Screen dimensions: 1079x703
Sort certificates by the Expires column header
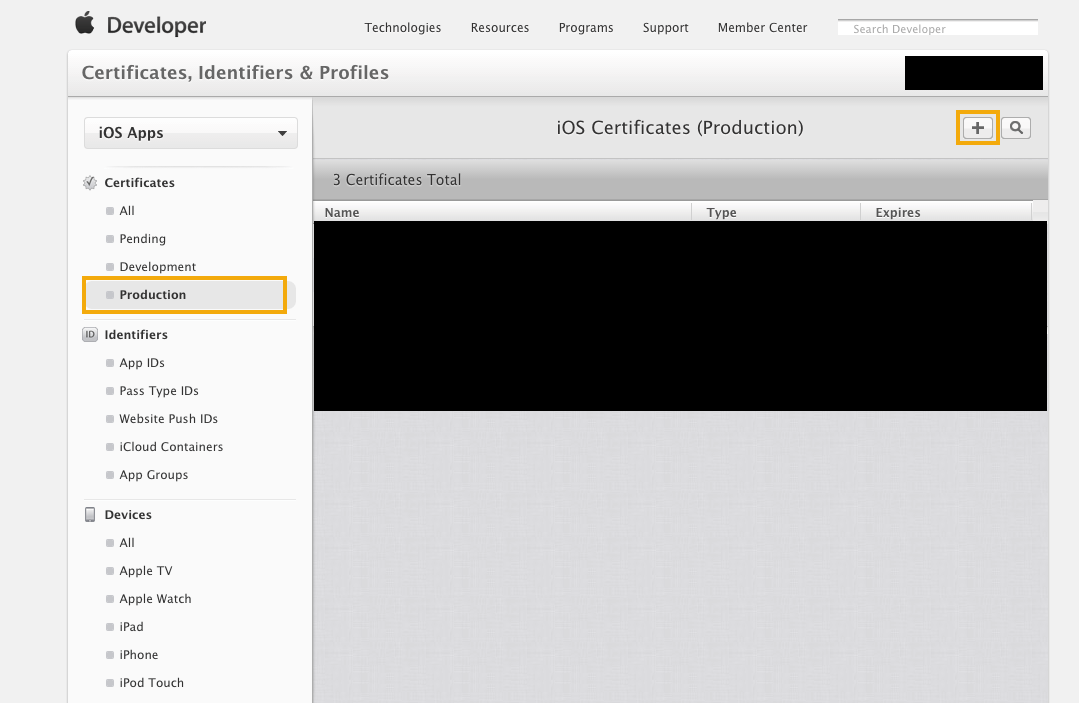tap(897, 212)
